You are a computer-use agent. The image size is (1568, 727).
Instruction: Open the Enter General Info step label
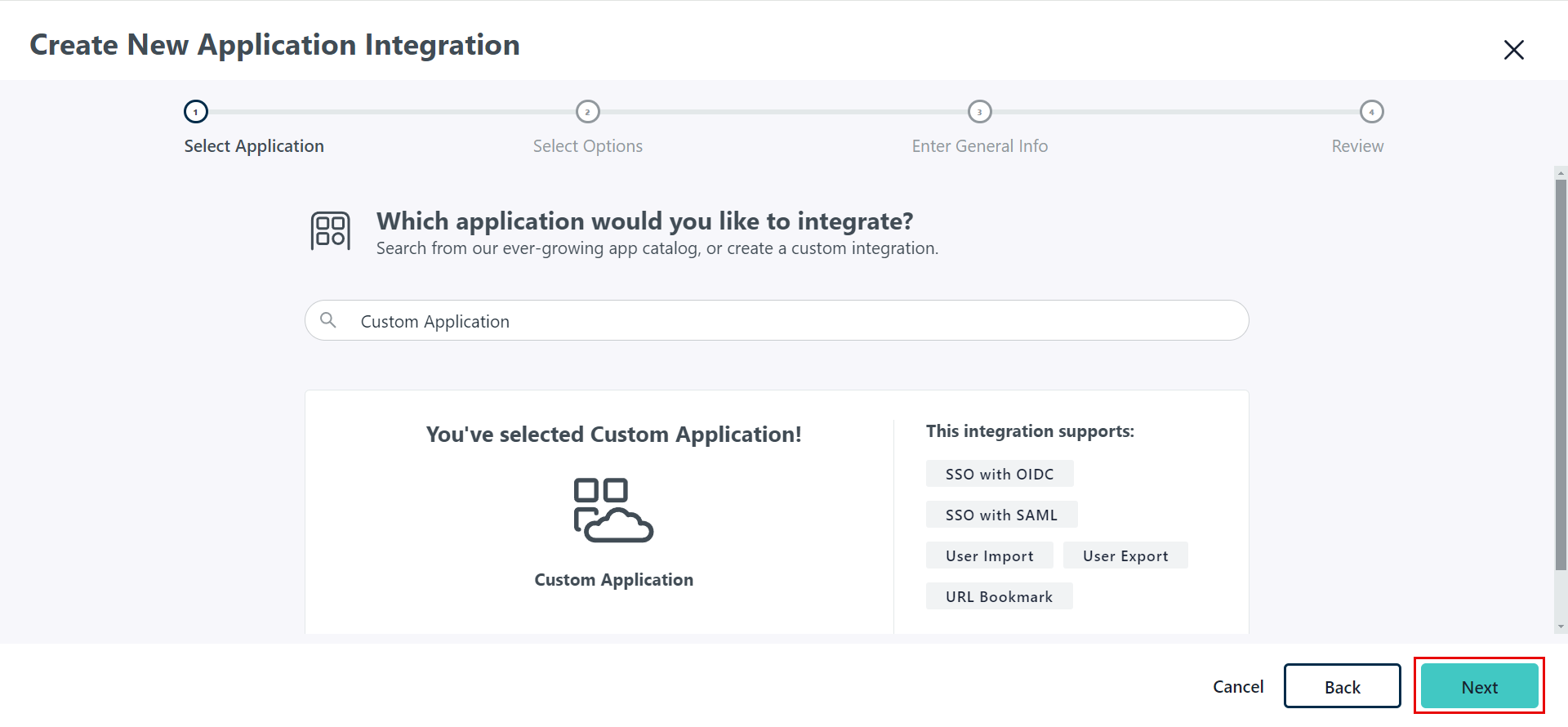980,146
